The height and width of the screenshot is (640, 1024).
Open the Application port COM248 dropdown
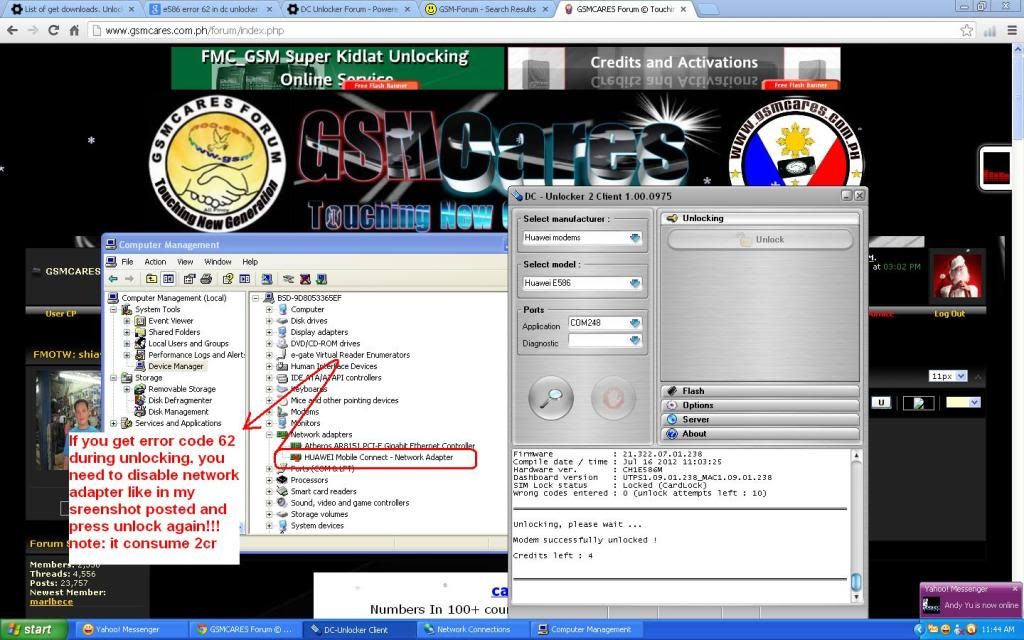[x=635, y=323]
